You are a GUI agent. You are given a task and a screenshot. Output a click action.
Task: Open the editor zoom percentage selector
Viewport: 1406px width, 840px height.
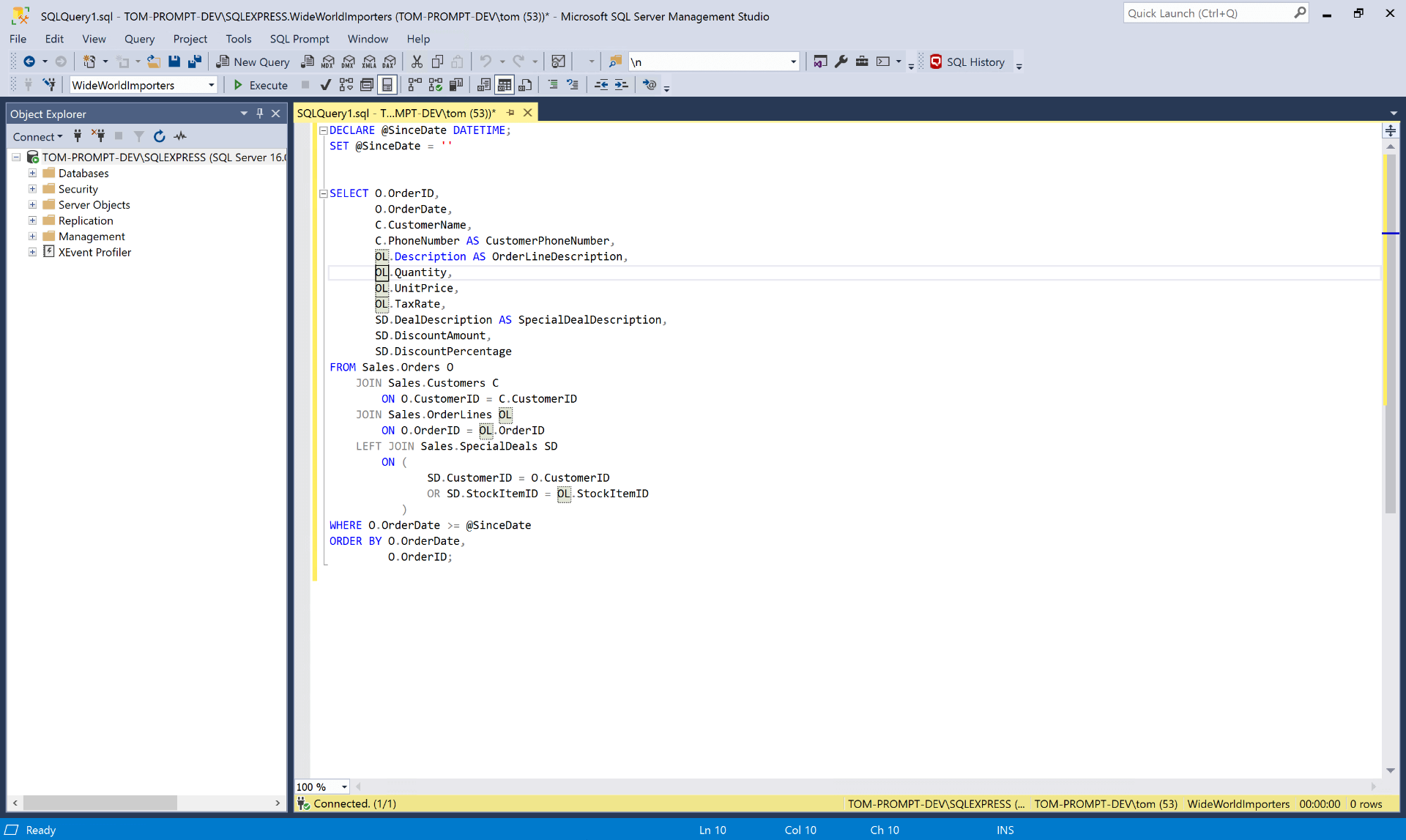tap(321, 786)
